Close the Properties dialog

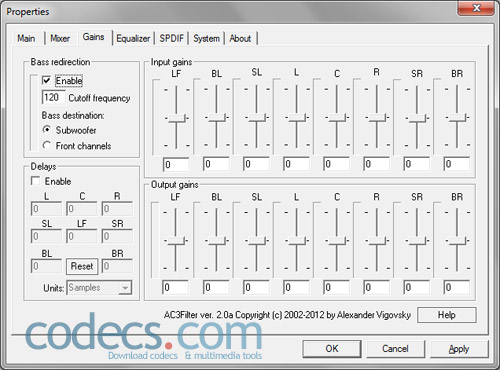click(x=476, y=8)
